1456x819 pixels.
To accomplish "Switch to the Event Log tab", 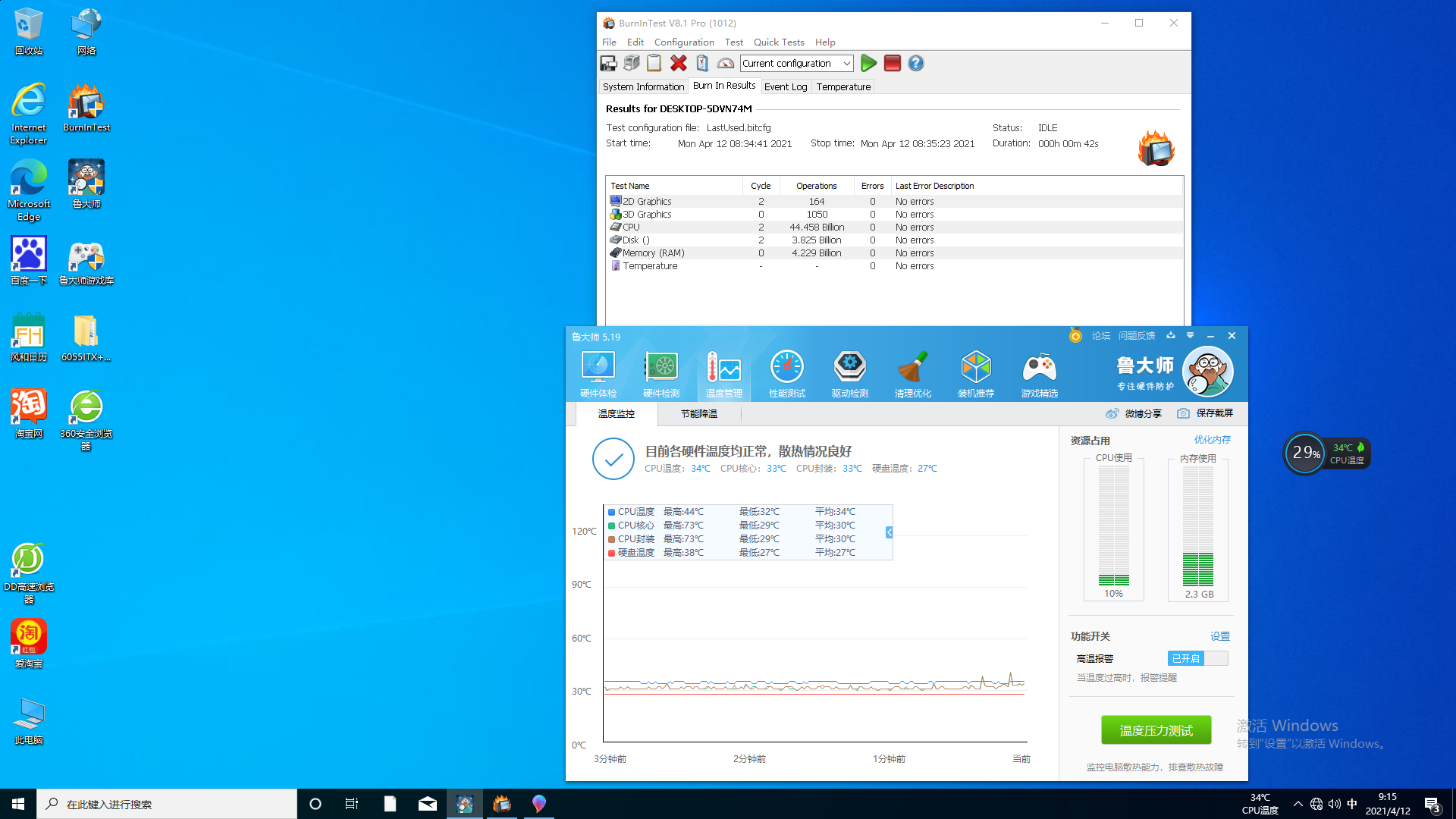I will coord(786,87).
